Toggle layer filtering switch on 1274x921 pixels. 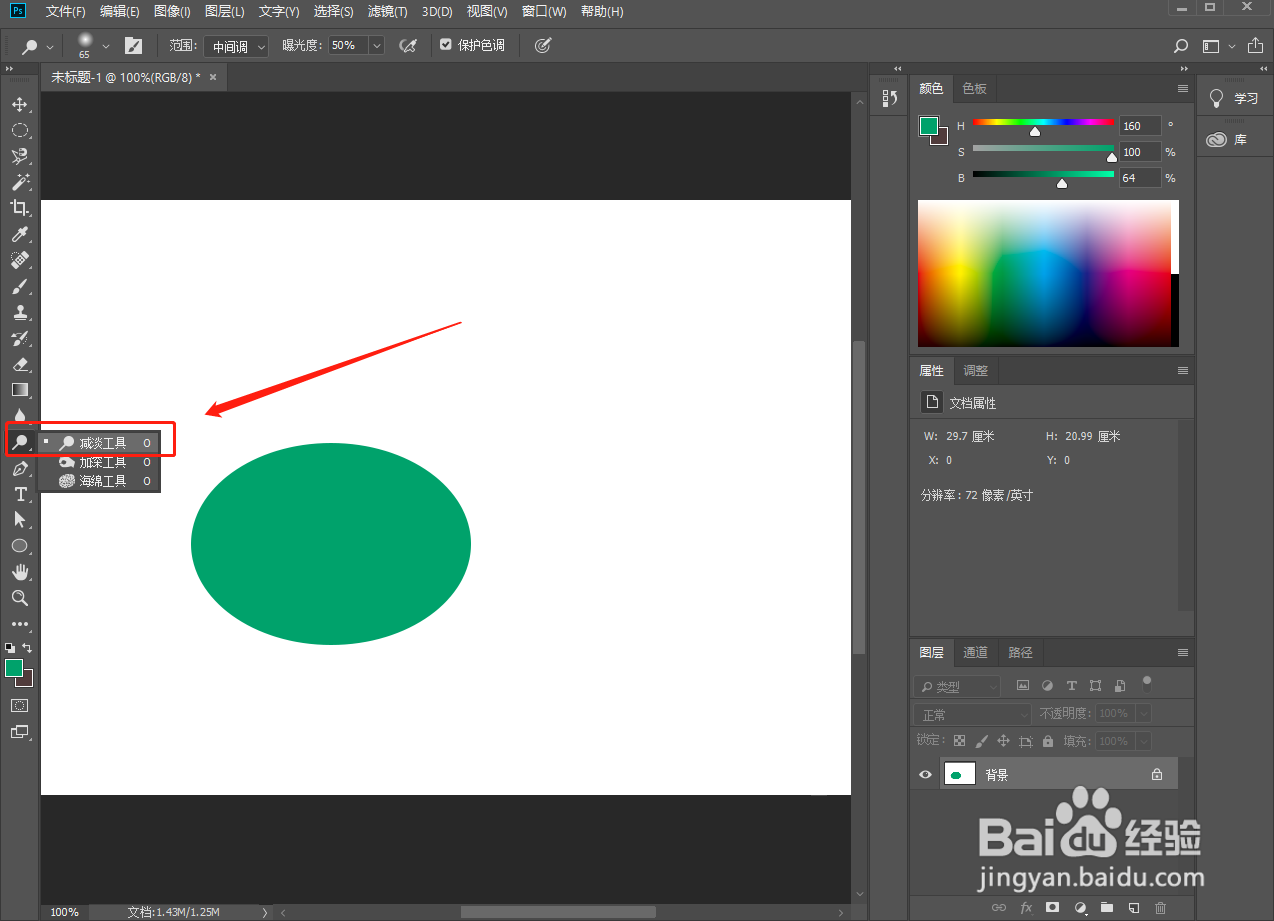[x=1147, y=684]
